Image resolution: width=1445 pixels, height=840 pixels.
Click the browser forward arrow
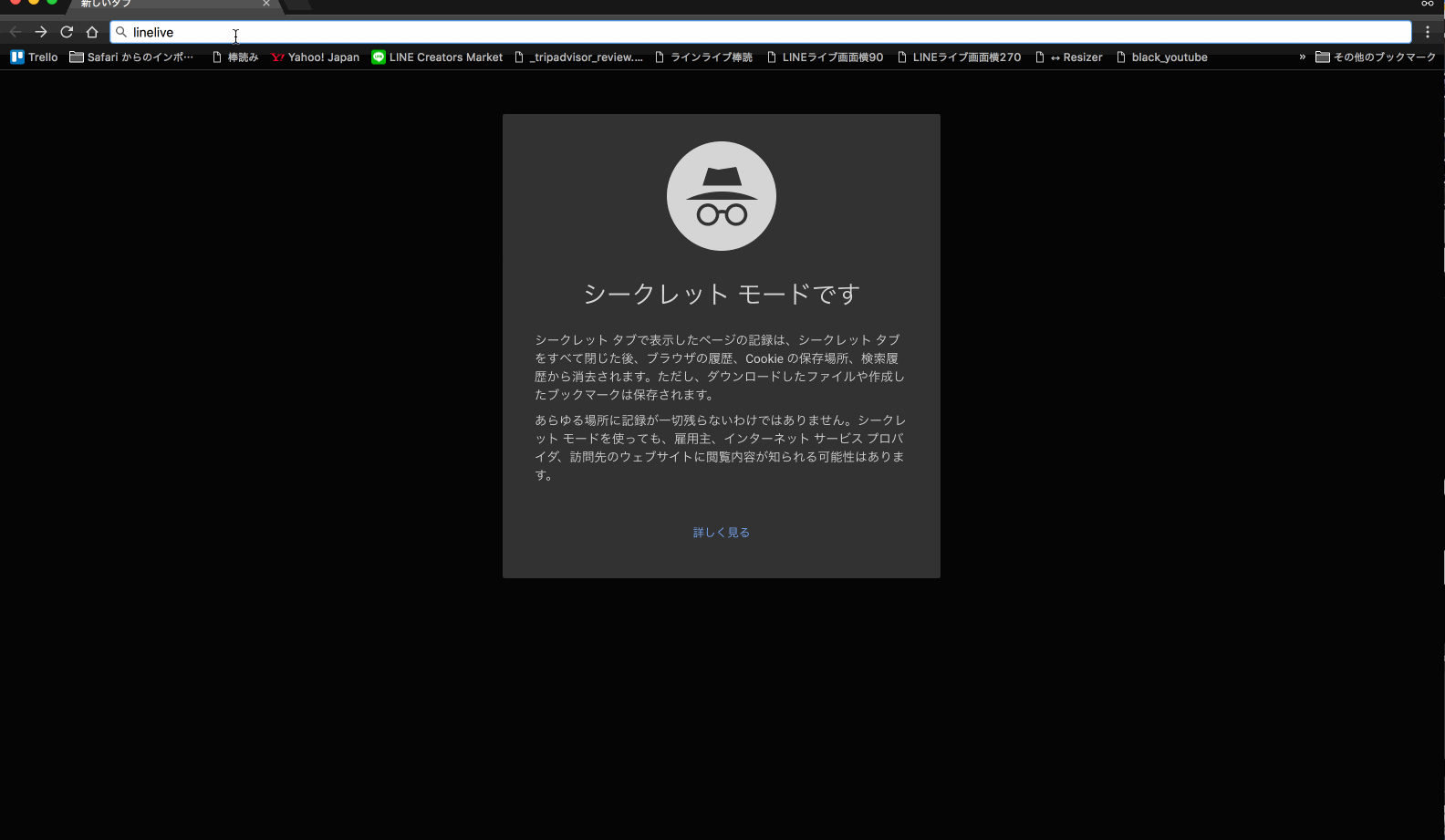tap(41, 32)
